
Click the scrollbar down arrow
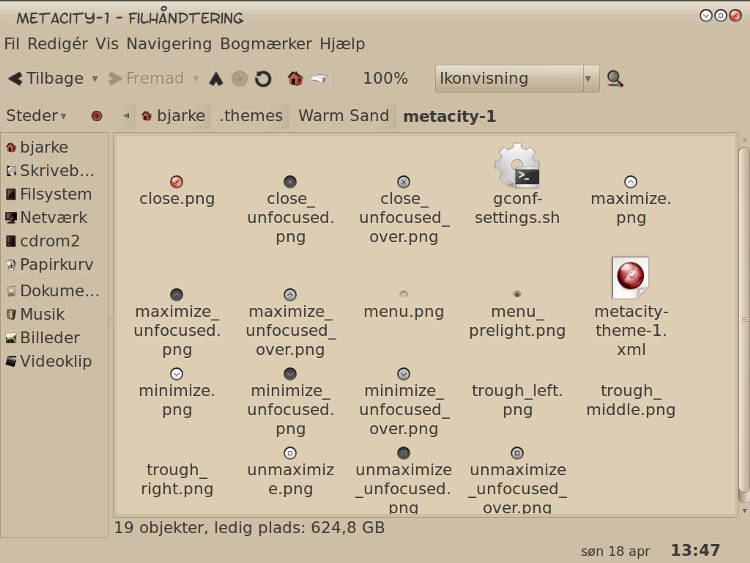coord(744,511)
